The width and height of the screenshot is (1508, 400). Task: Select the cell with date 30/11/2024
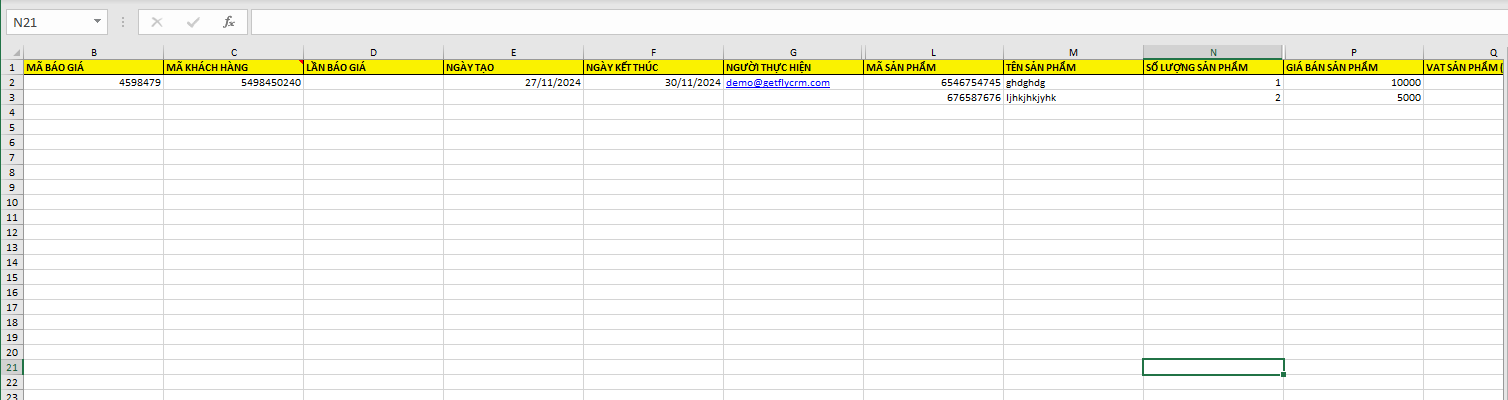tap(653, 83)
